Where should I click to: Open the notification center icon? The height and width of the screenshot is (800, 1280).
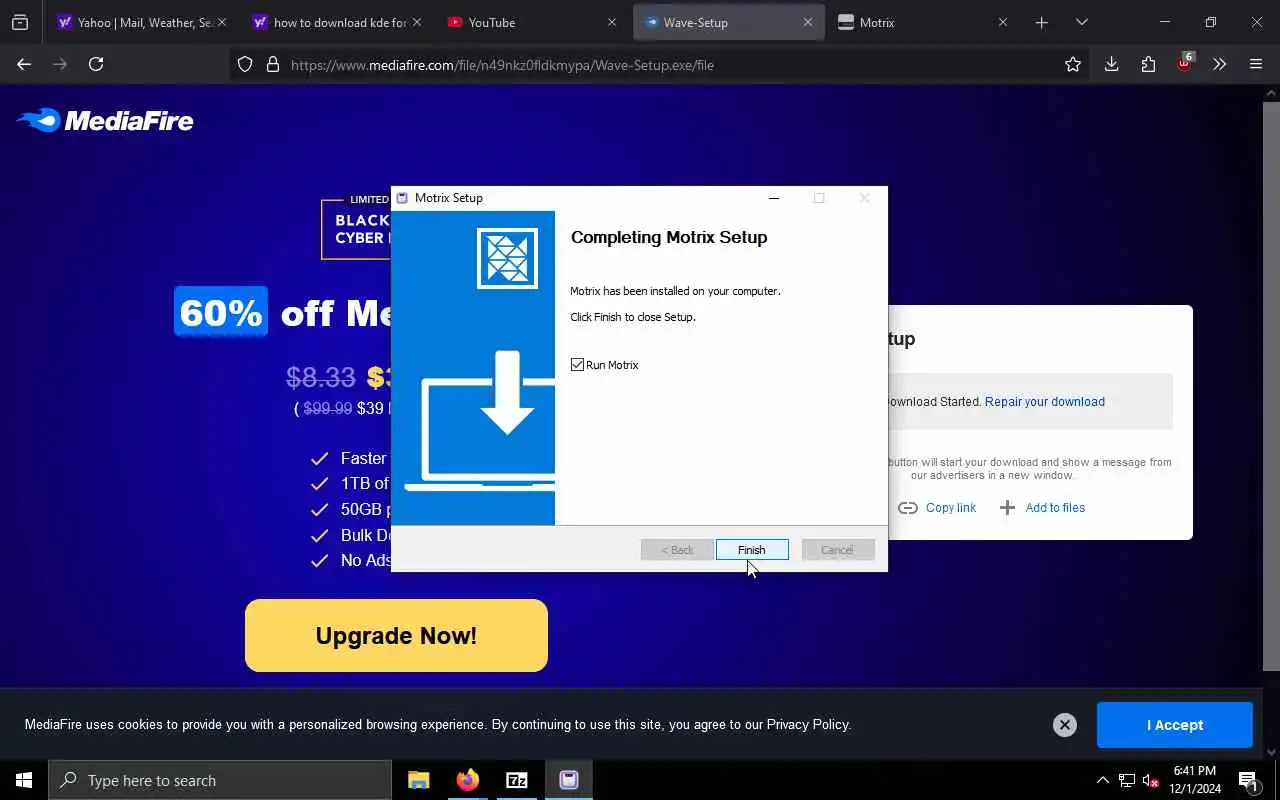pyautogui.click(x=1248, y=780)
